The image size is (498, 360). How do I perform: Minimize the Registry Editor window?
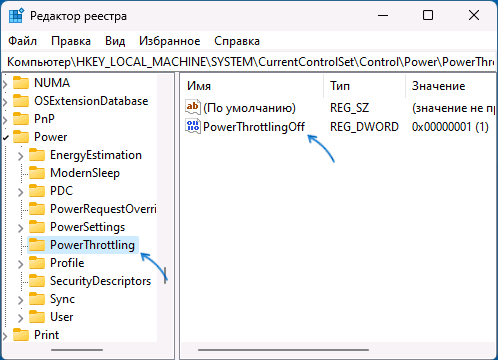(383, 15)
